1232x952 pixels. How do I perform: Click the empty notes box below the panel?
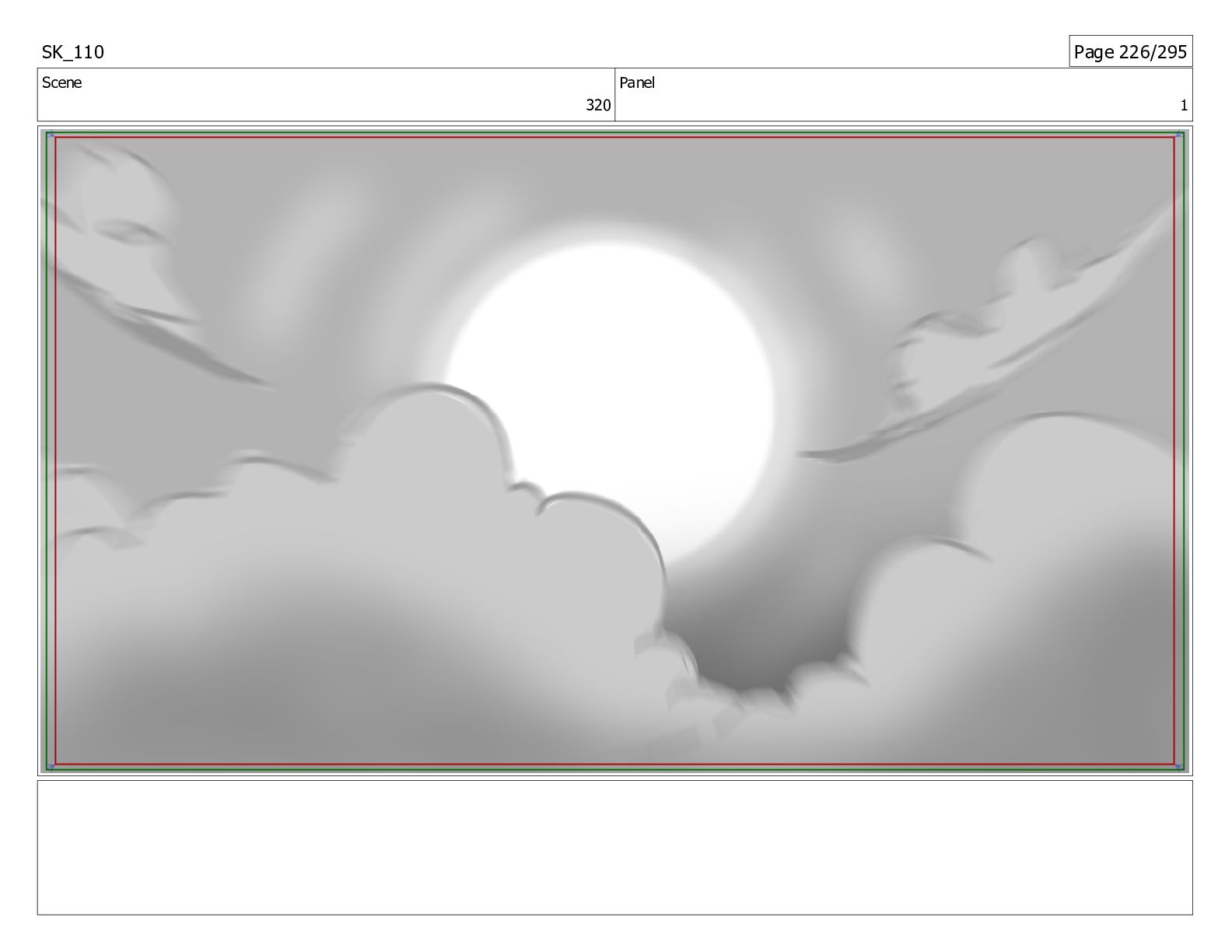[x=614, y=847]
